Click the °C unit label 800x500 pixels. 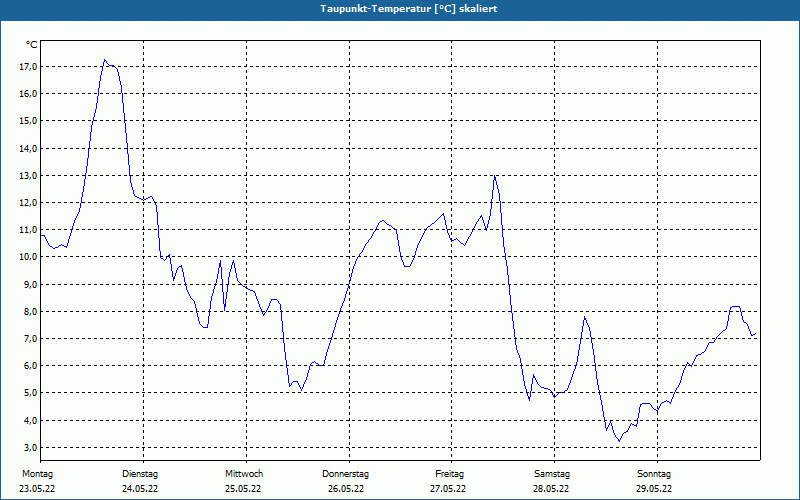coord(32,45)
